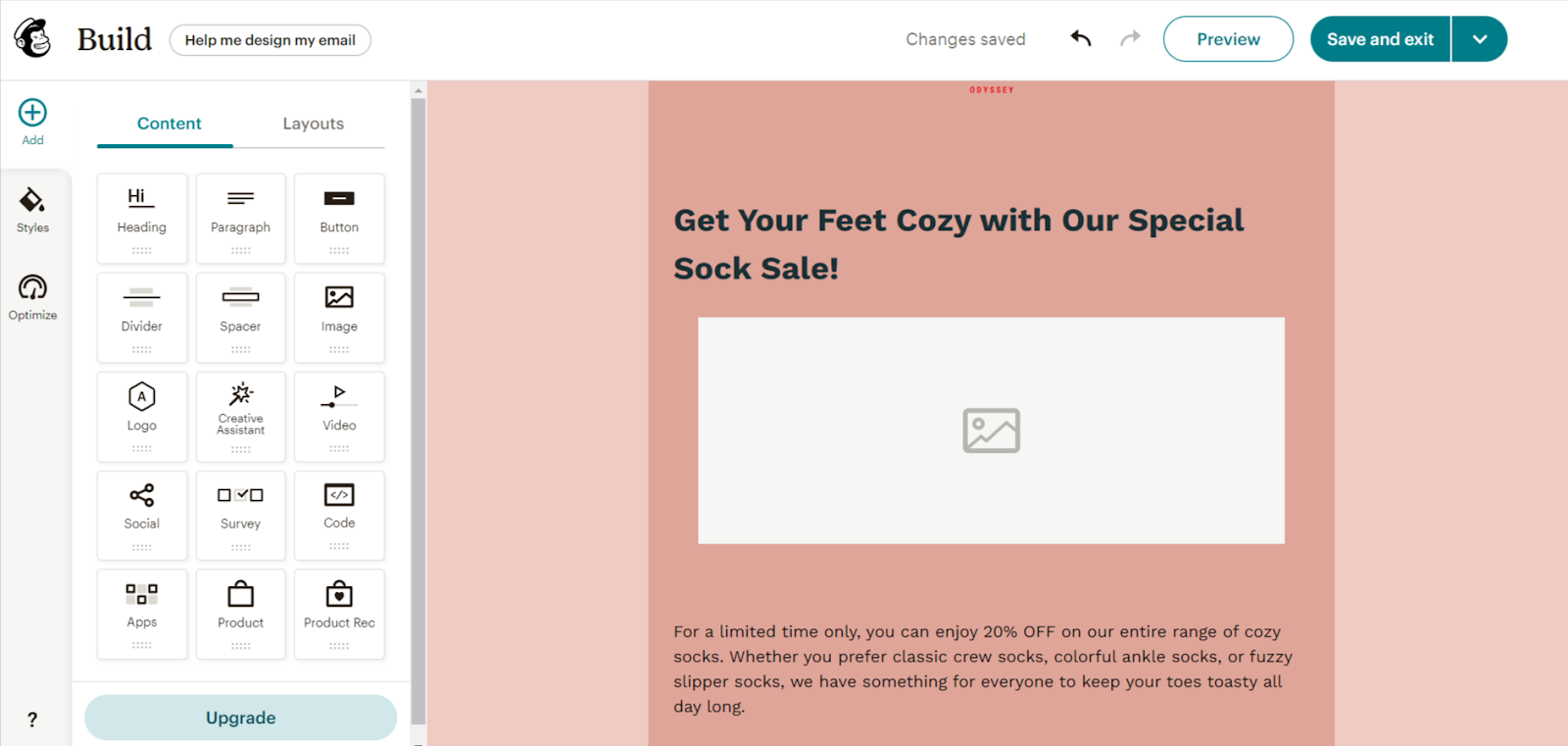Select the Button content block
This screenshot has width=1568, height=746.
339,219
